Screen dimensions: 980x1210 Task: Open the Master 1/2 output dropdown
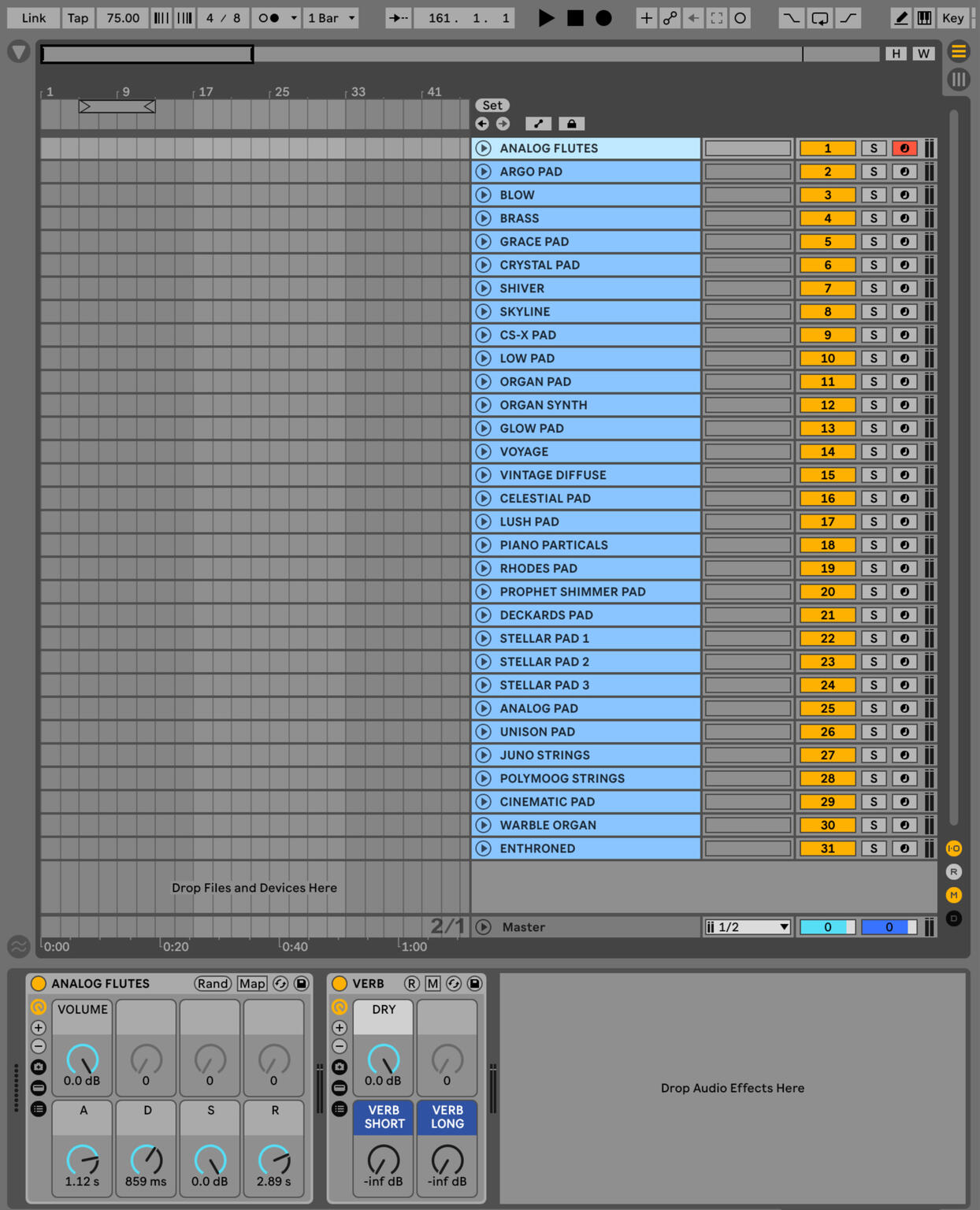(x=747, y=927)
